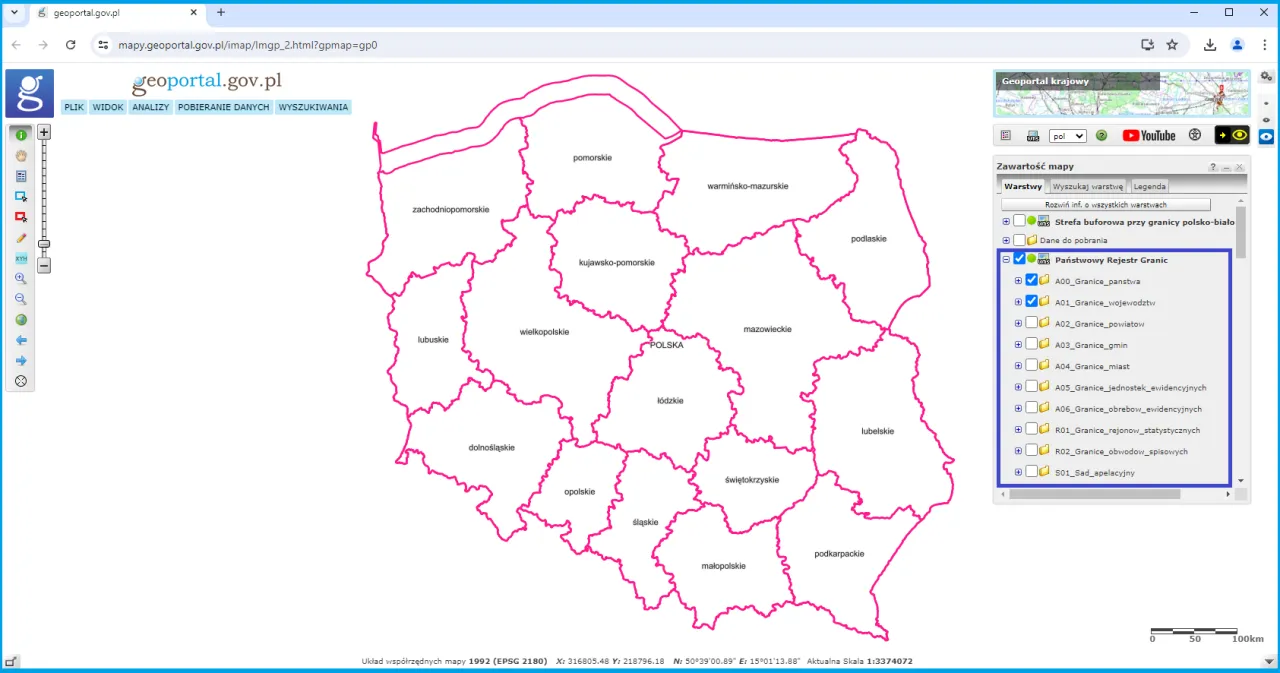Select the identify (info) tool
Viewport: 1280px width, 673px height.
(x=21, y=134)
